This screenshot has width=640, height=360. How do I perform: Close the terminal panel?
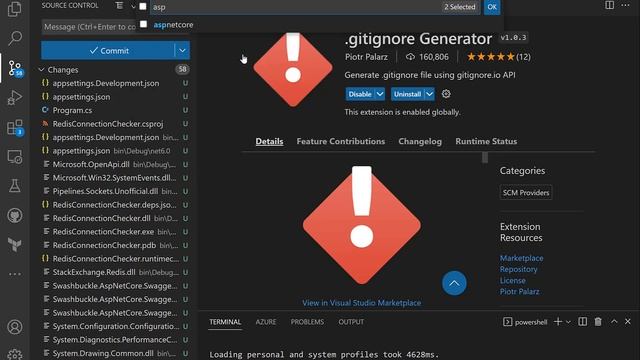(x=628, y=322)
